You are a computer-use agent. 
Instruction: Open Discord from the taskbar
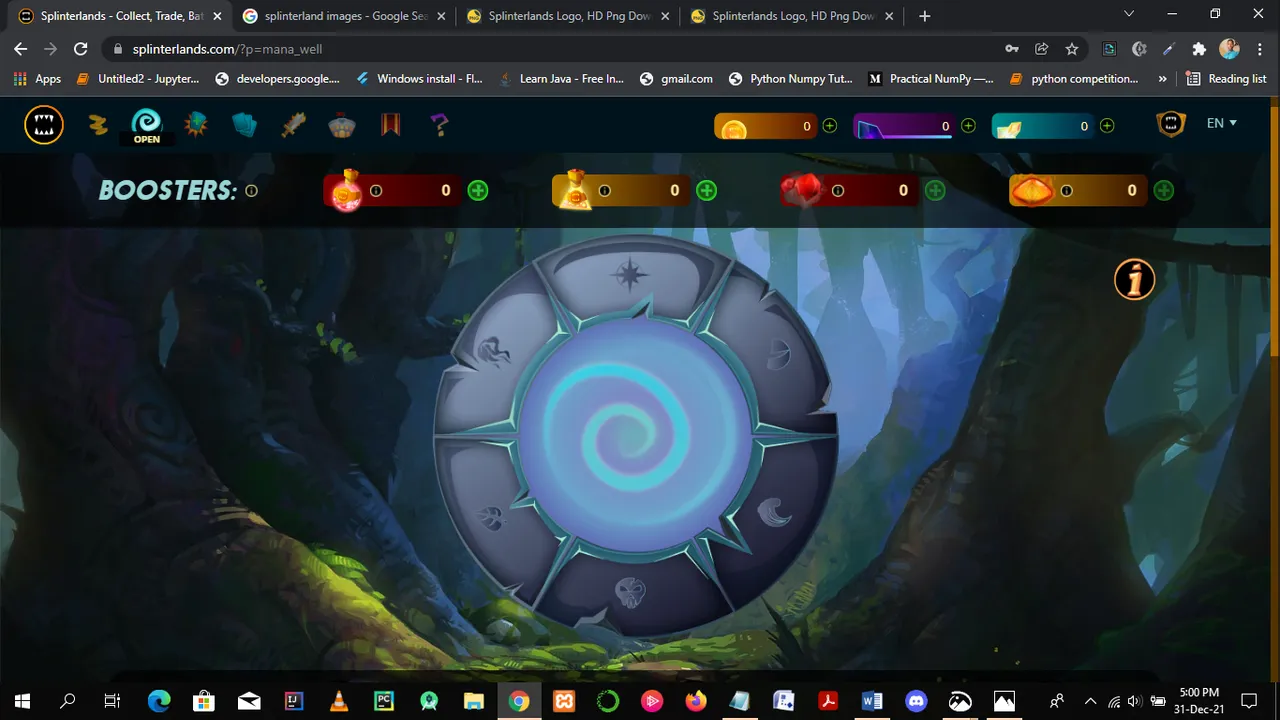pyautogui.click(x=916, y=701)
